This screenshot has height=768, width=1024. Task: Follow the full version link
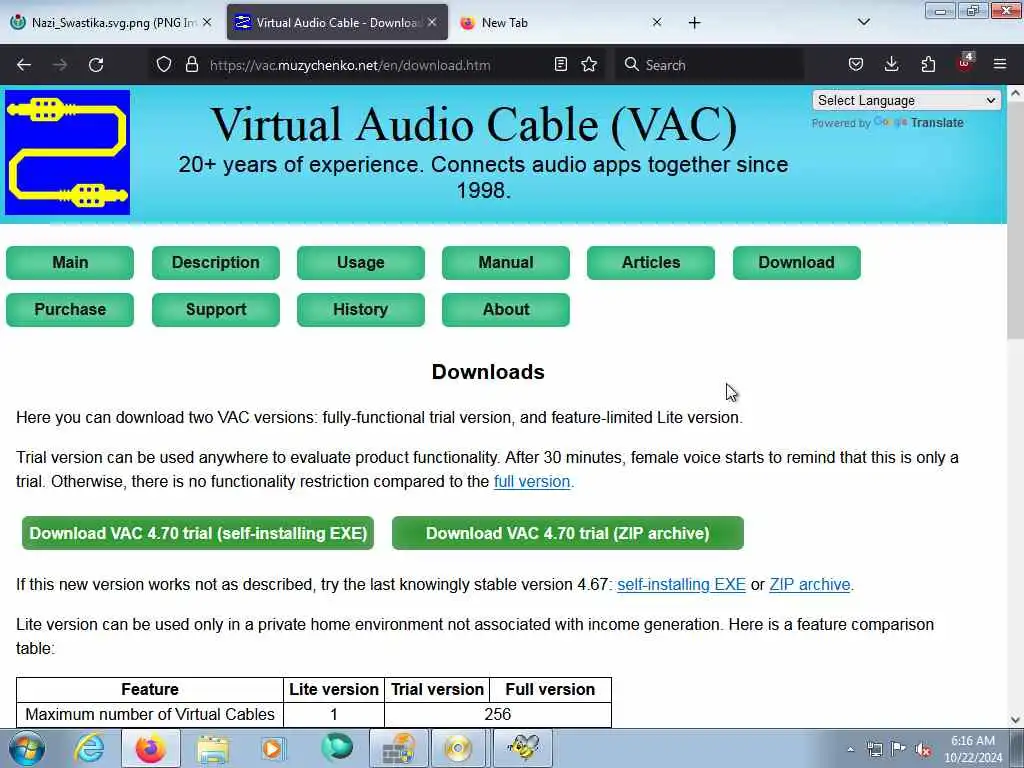(x=532, y=482)
